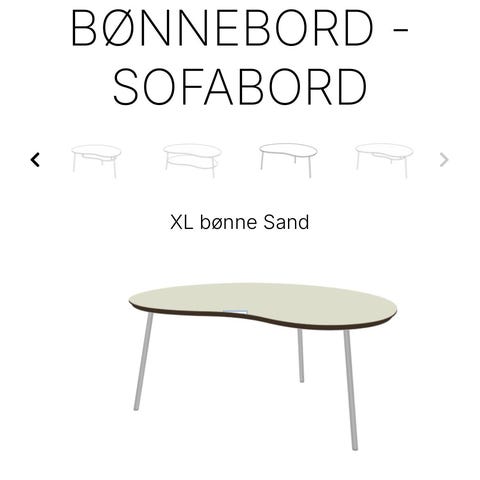Click the sand-colored bean tabletop surface
The width and height of the screenshot is (480, 480).
260,300
